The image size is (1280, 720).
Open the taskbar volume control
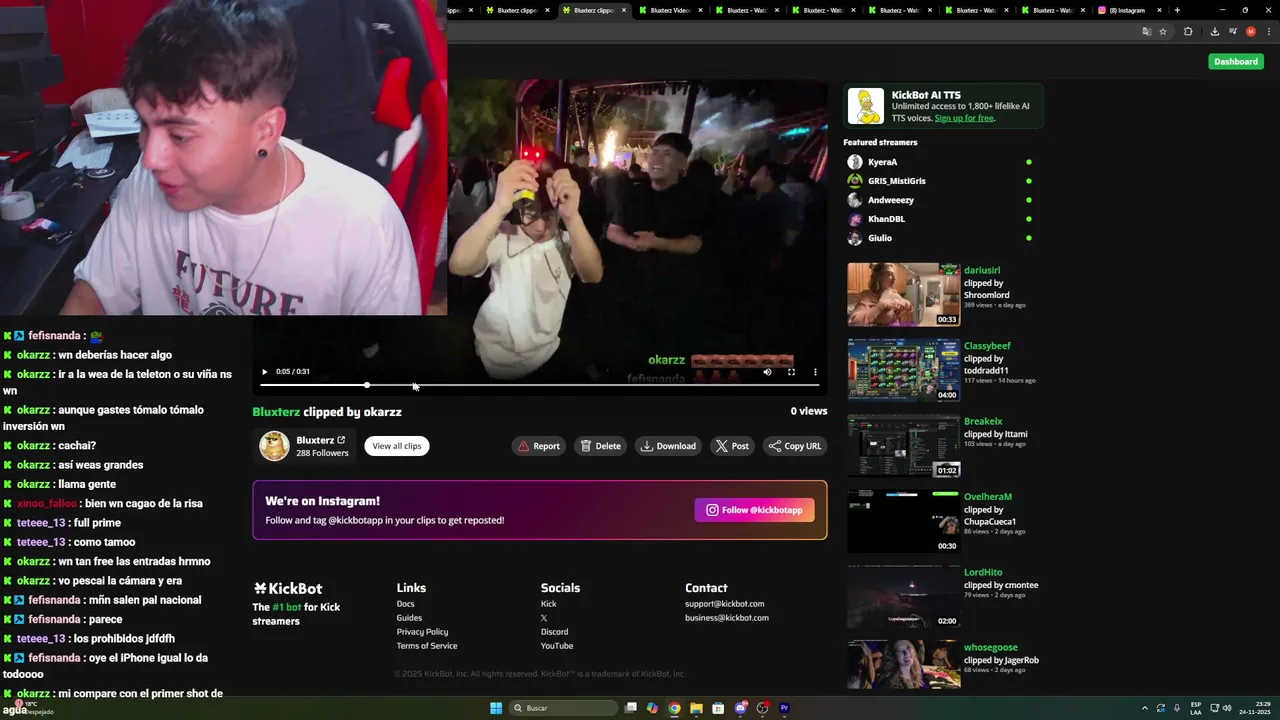(x=1227, y=708)
